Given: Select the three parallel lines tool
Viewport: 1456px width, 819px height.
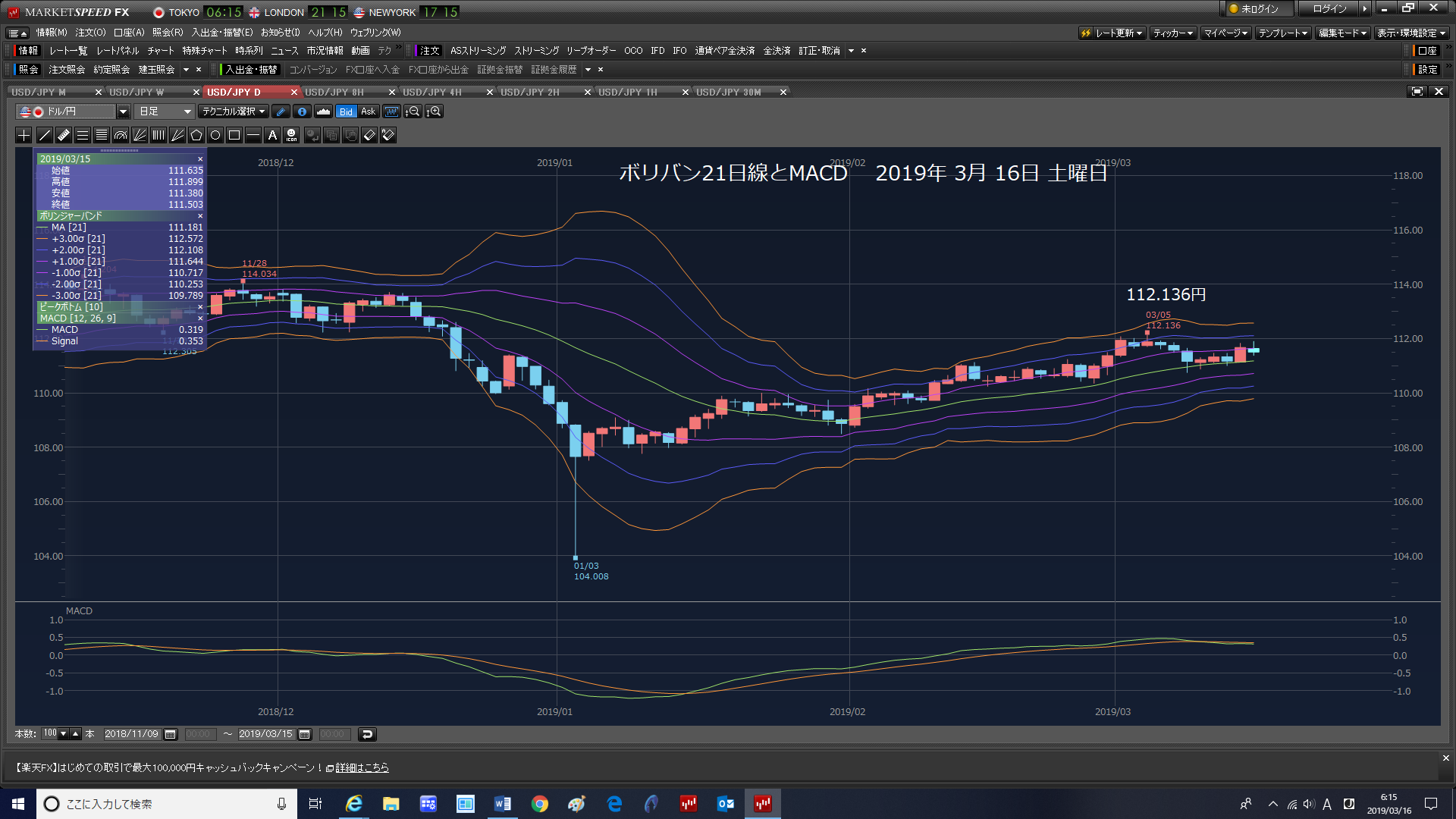Looking at the screenshot, I should pos(83,135).
